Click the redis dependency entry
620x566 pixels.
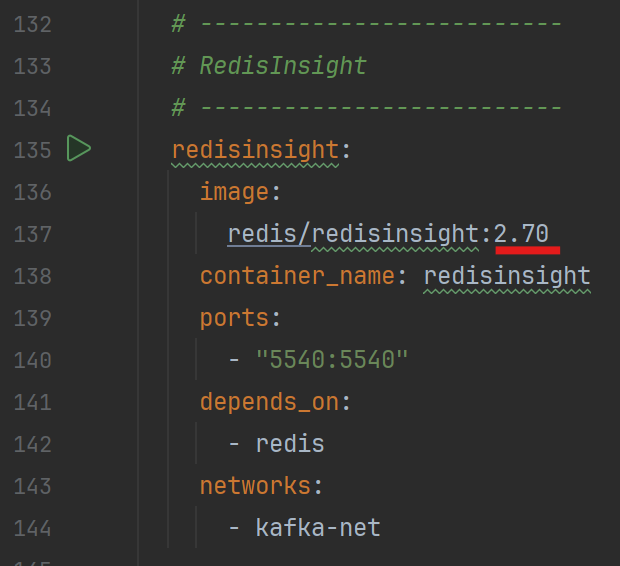coord(290,444)
